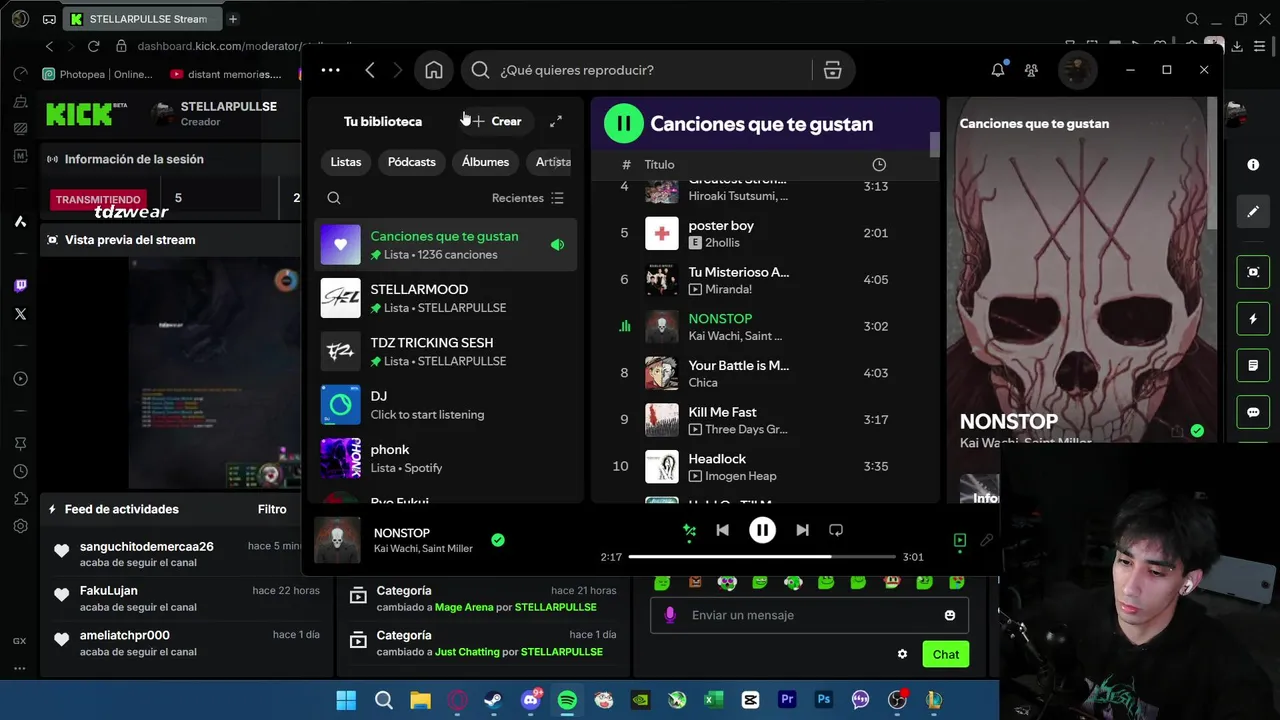Open Discord from the taskbar
1280x720 pixels.
click(x=530, y=700)
